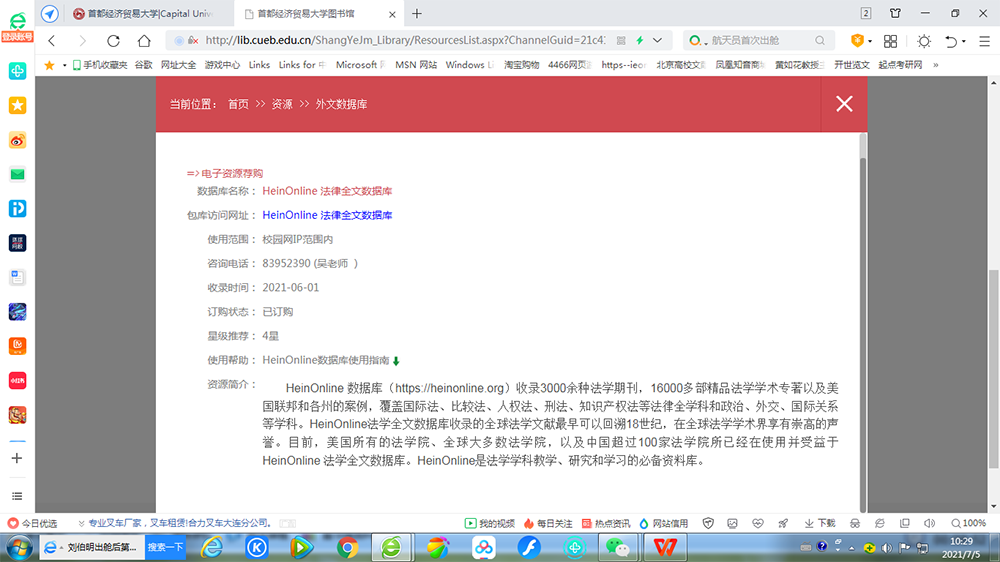The height and width of the screenshot is (562, 1000).
Task: Click the 登录账号 login logo
Action: click(x=17, y=28)
